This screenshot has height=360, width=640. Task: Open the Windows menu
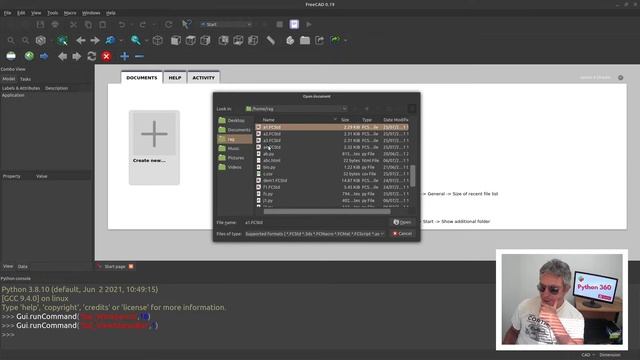(x=91, y=13)
